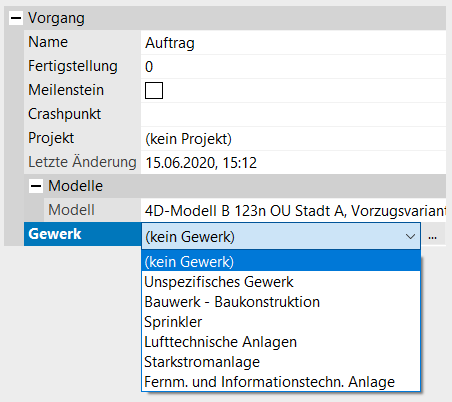Click the Letzte Änderung date value

coord(293,163)
